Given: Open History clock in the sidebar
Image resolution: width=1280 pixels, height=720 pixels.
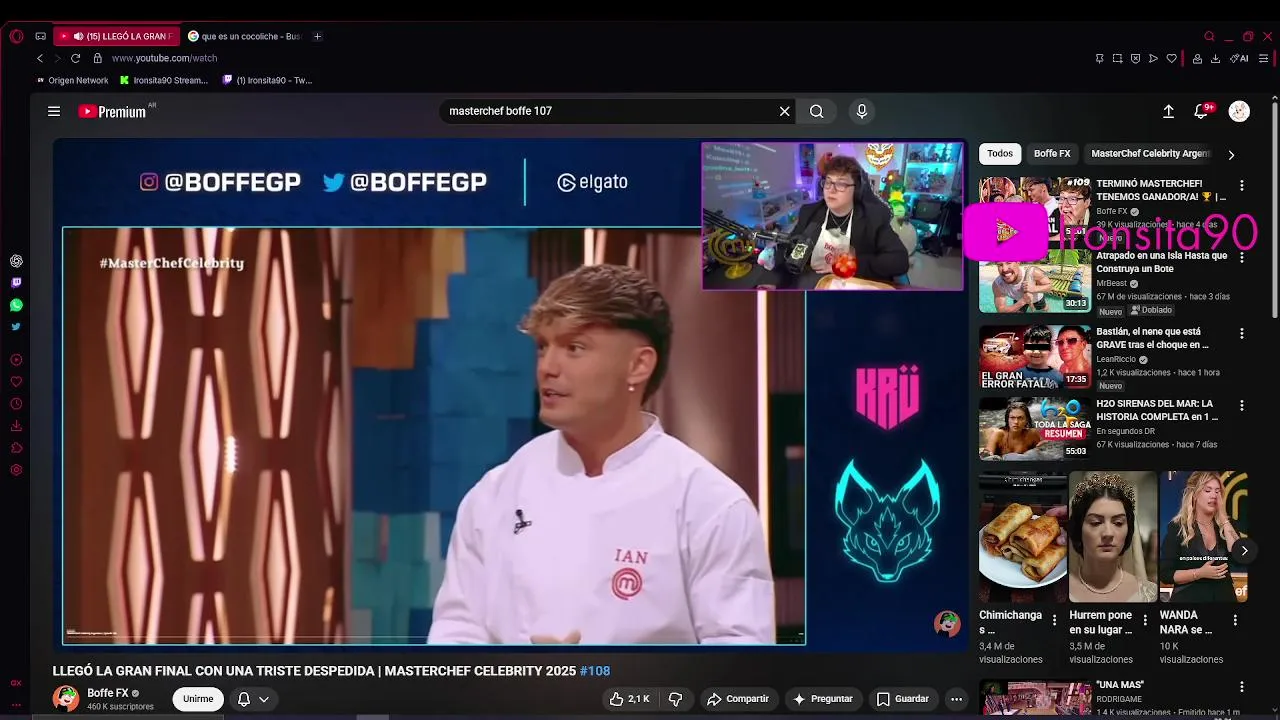Looking at the screenshot, I should click(x=16, y=404).
